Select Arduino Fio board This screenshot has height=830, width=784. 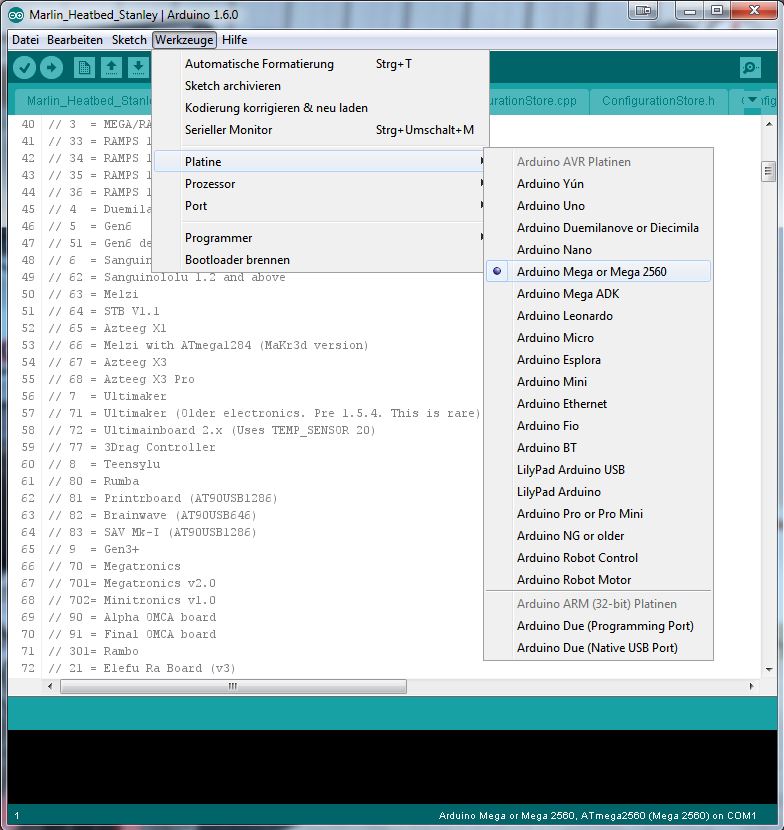[x=598, y=426]
